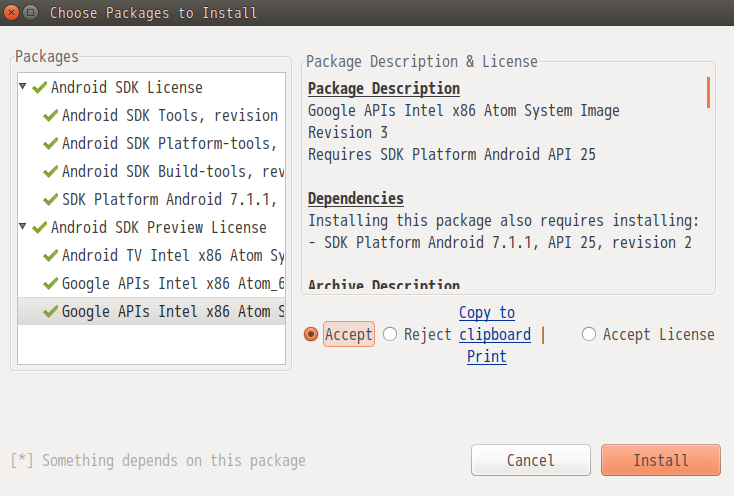The image size is (734, 496).
Task: Click green checkmark of Android TV Intel x86
Action: [51, 255]
